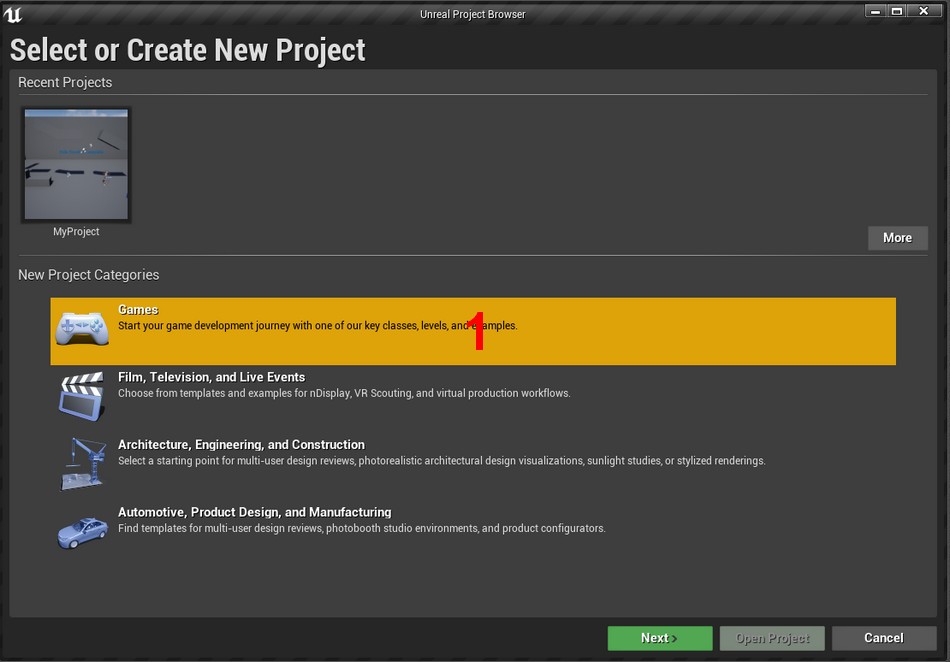Select the Games category title
The width and height of the screenshot is (950, 662).
(x=138, y=309)
